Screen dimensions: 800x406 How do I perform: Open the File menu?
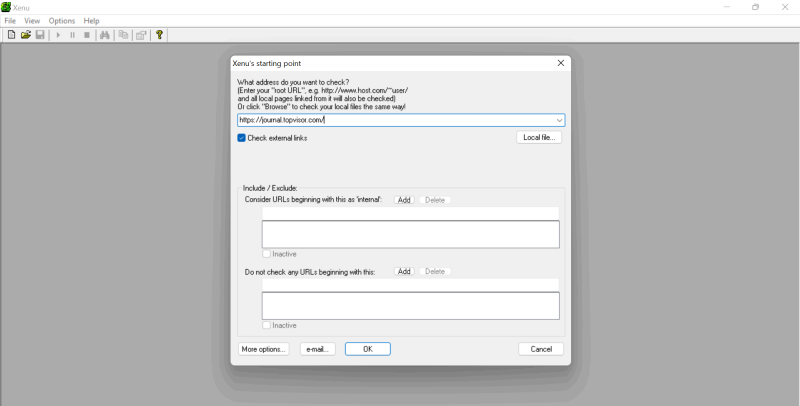click(x=10, y=20)
